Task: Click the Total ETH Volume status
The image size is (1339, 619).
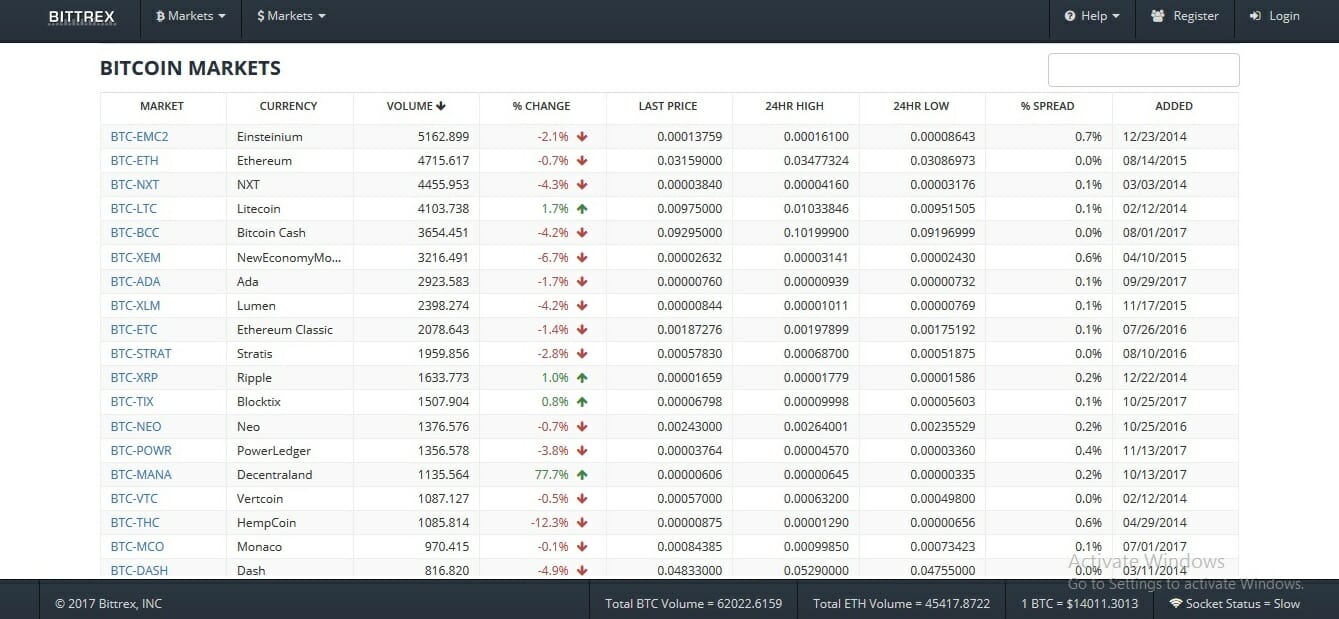Action: pyautogui.click(x=902, y=604)
